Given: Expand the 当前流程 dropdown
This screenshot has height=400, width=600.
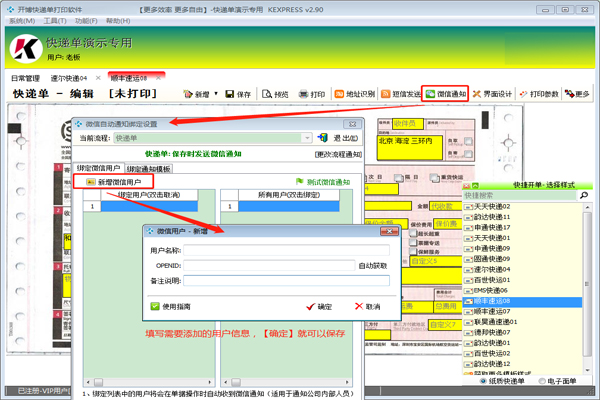Looking at the screenshot, I should click(307, 138).
